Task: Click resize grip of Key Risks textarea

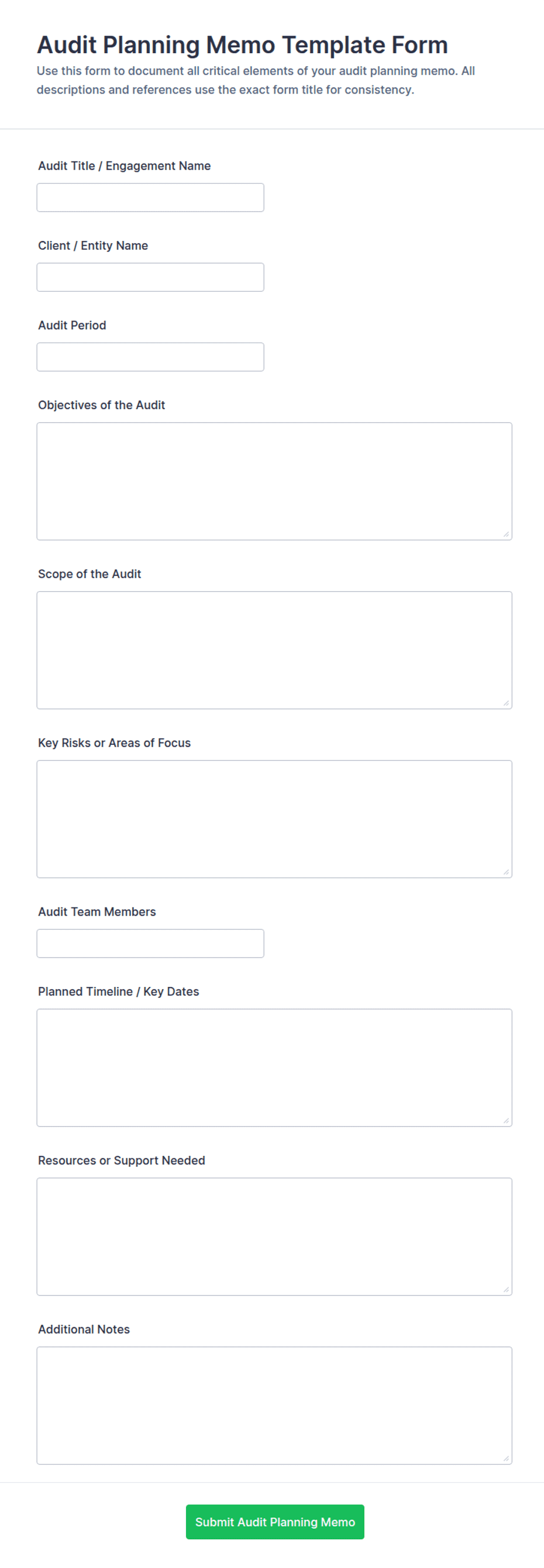Action: [x=506, y=872]
